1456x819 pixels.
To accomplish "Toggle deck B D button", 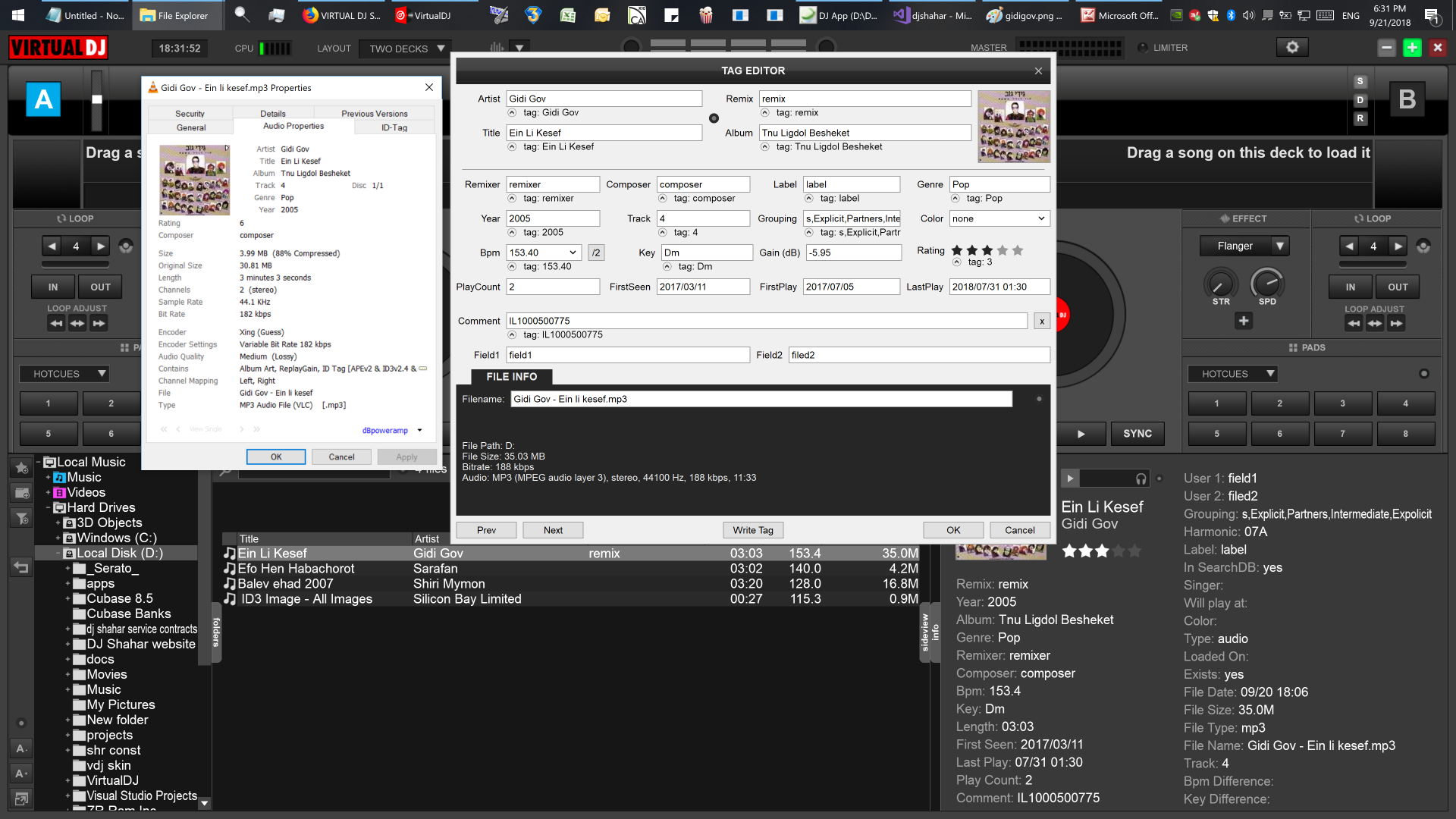I will 1360,100.
